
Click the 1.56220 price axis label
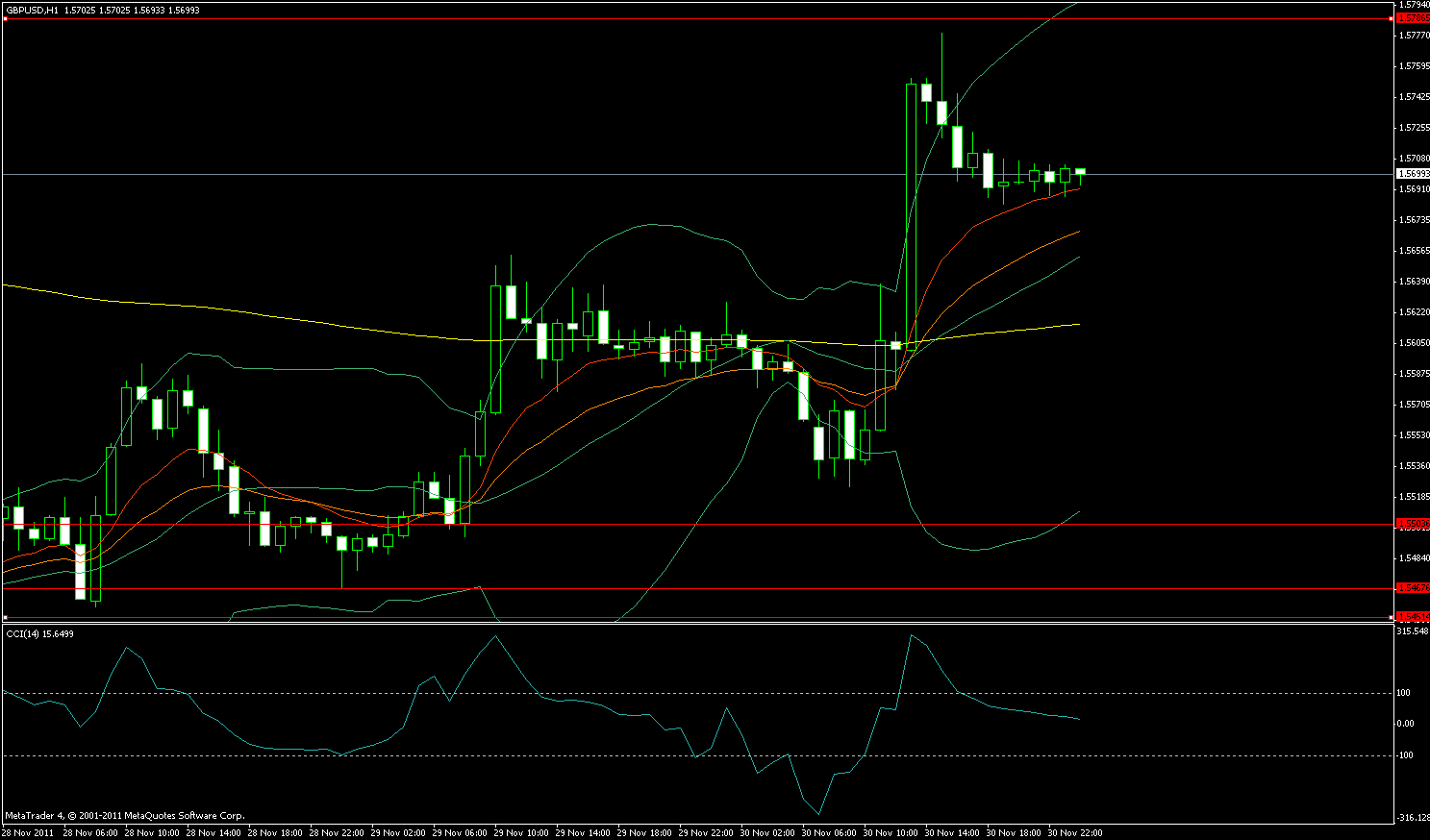1415,312
